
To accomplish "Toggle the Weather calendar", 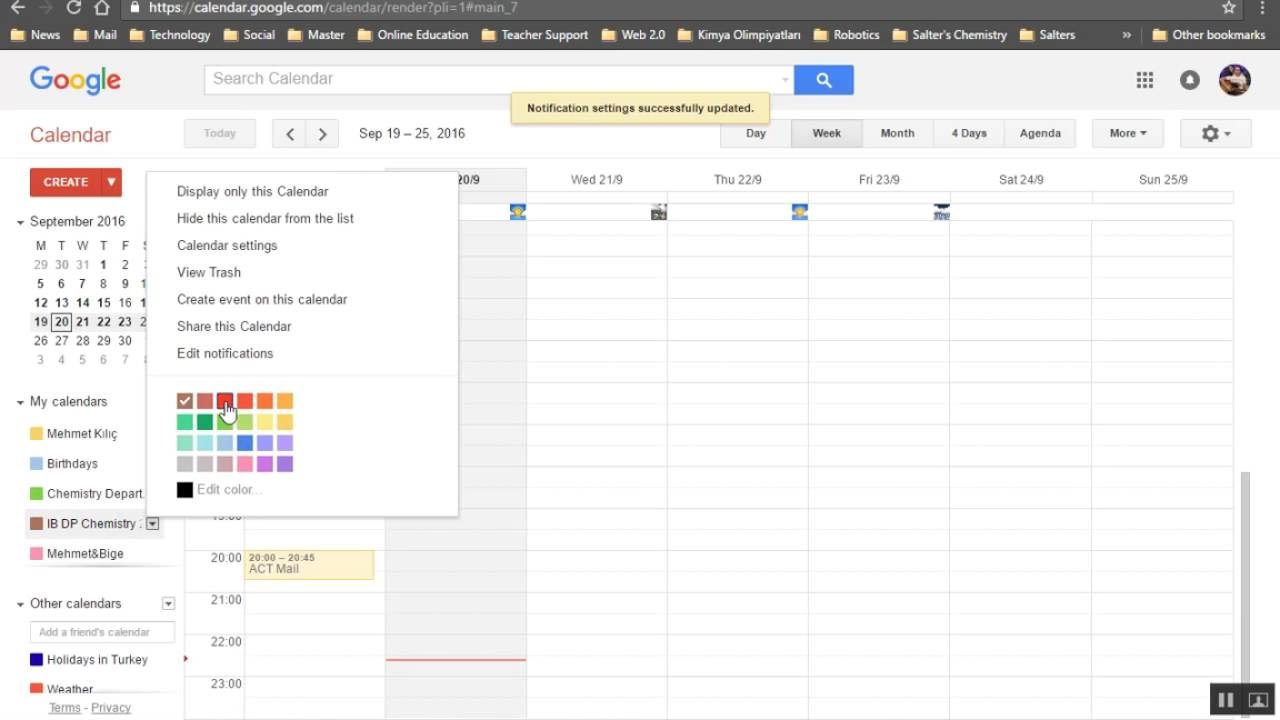I will 36,689.
